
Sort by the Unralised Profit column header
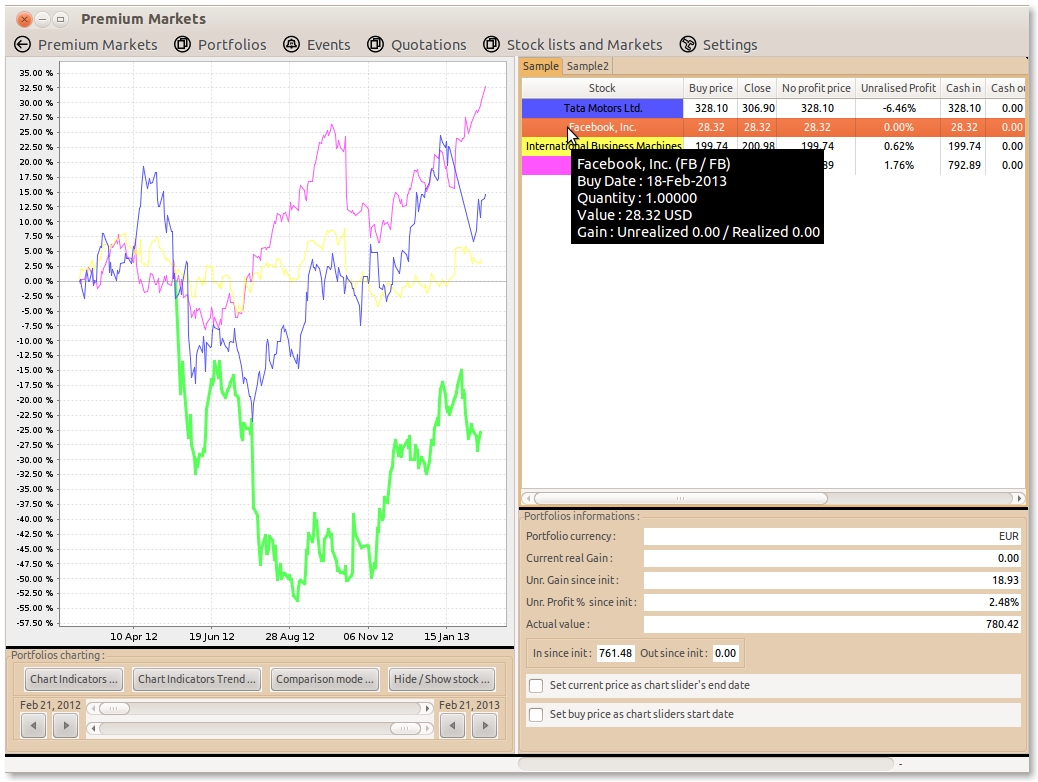click(x=898, y=88)
